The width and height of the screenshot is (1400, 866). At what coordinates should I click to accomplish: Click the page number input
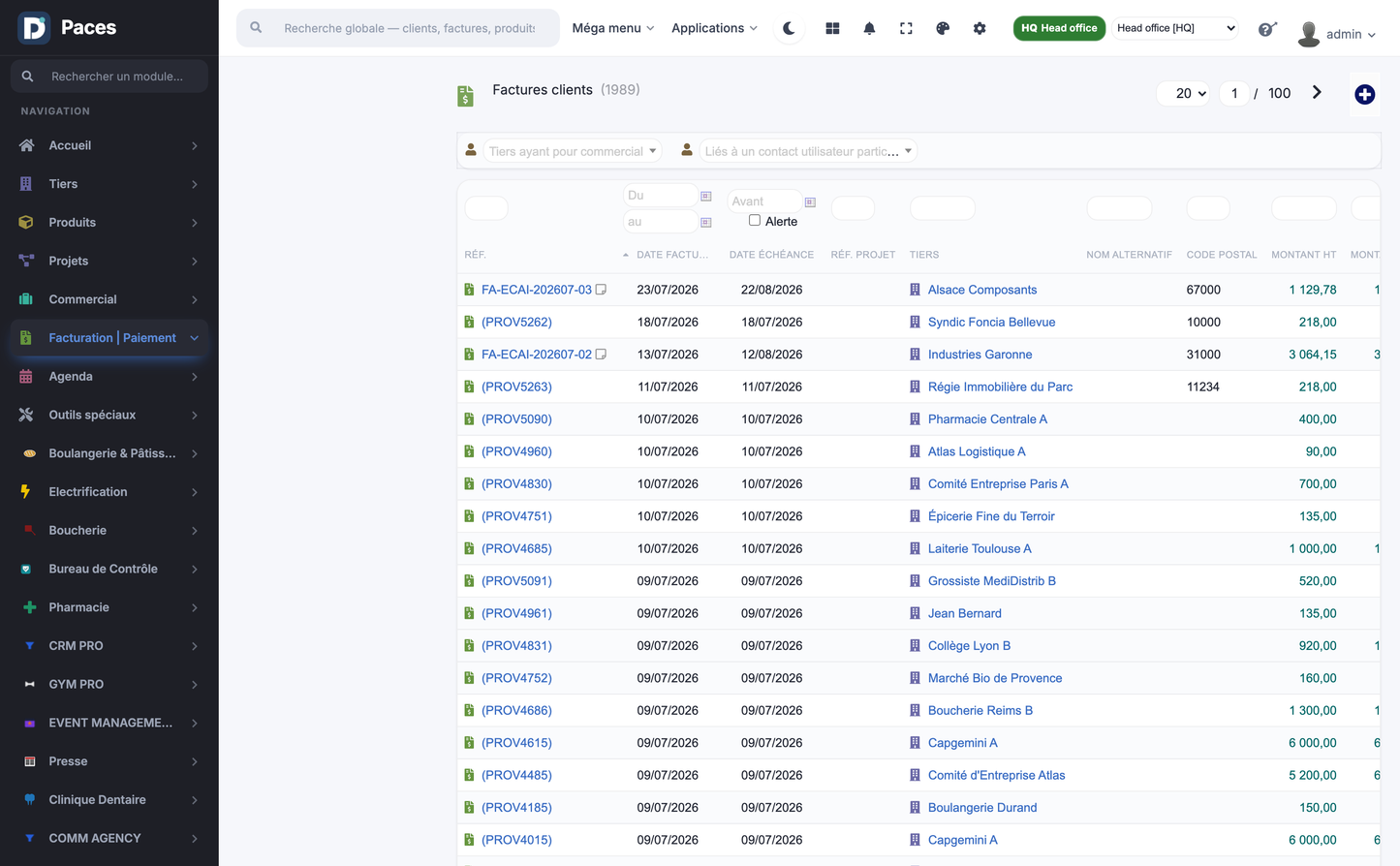(1233, 93)
